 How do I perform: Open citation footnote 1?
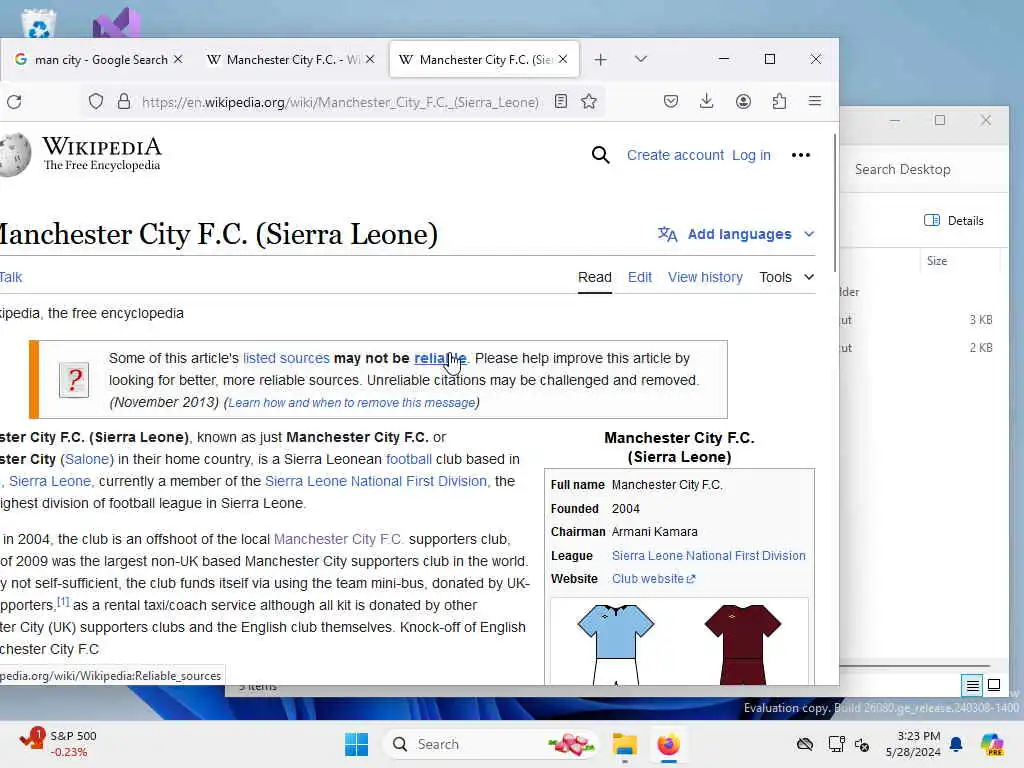tap(63, 601)
